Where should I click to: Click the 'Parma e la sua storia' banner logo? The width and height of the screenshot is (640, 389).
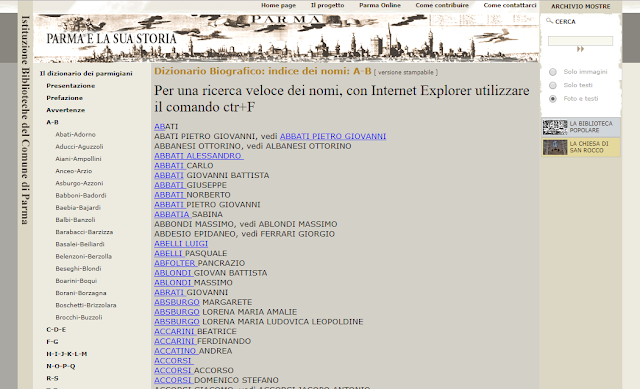coord(111,39)
